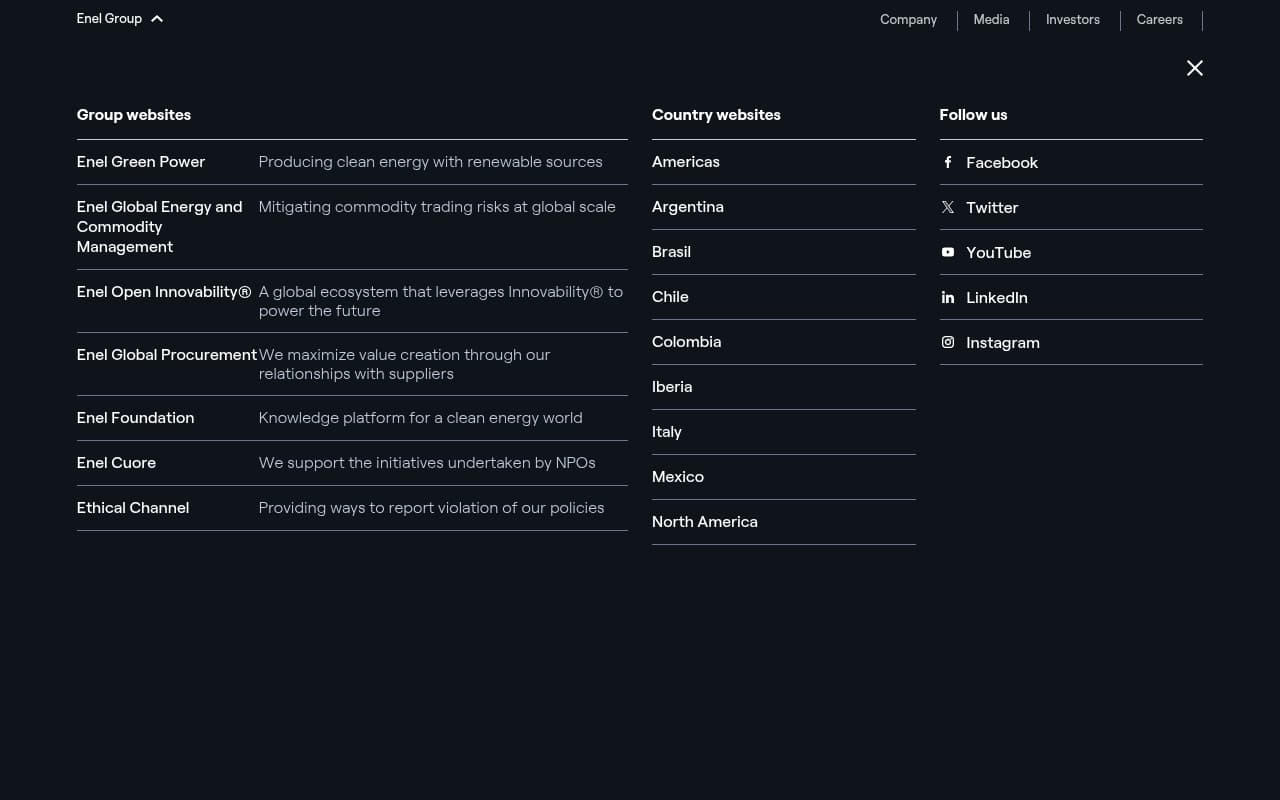Image resolution: width=1280 pixels, height=800 pixels.
Task: Click the 'Follow us' heading
Action: coord(973,115)
